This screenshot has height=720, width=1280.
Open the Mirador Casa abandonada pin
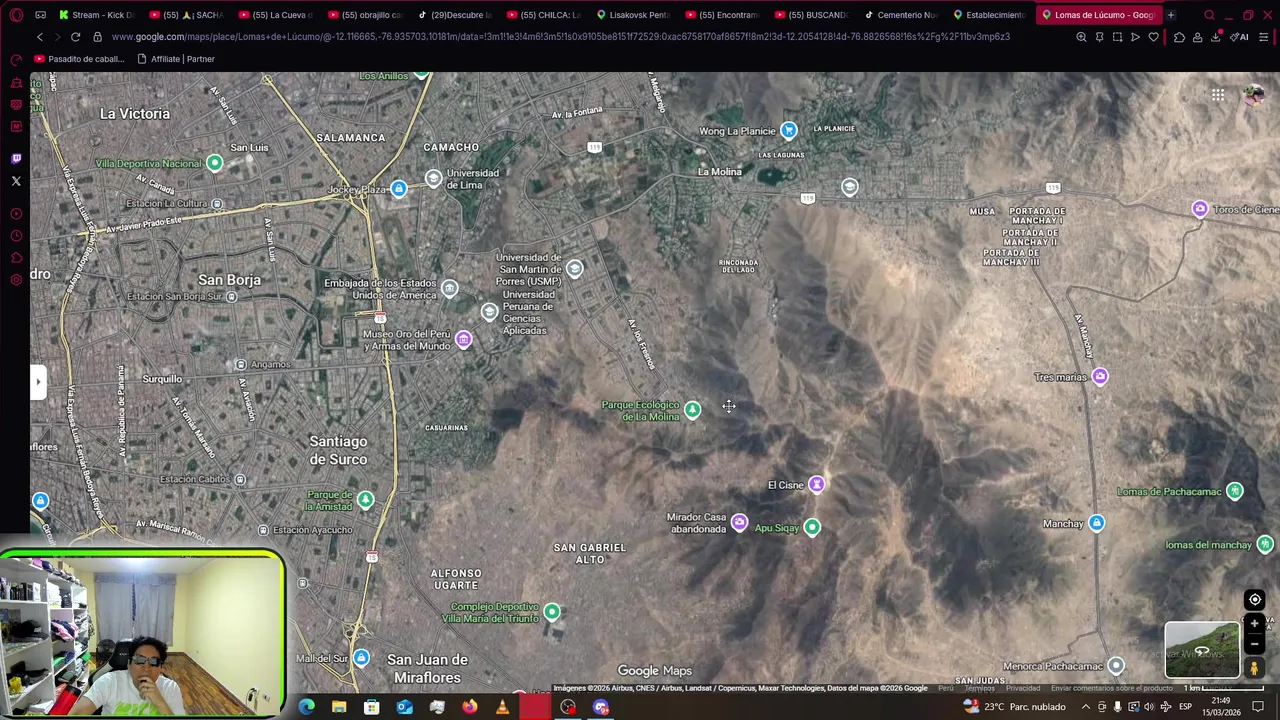(x=739, y=523)
